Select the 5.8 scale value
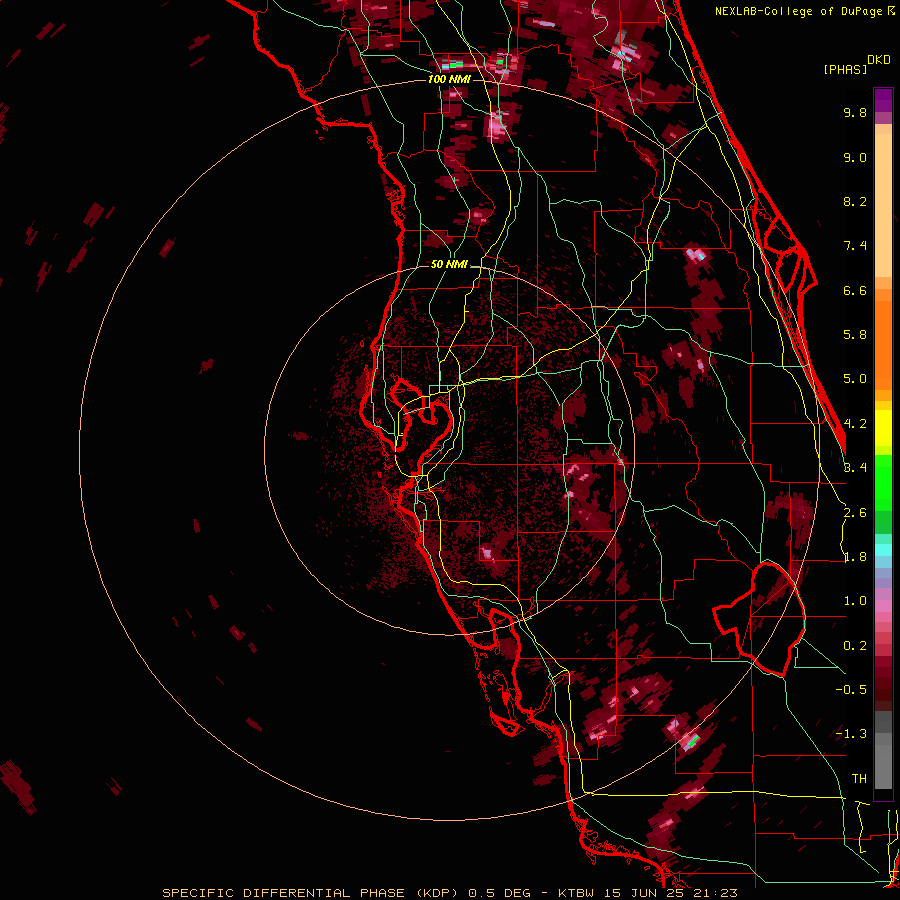 pyautogui.click(x=855, y=335)
